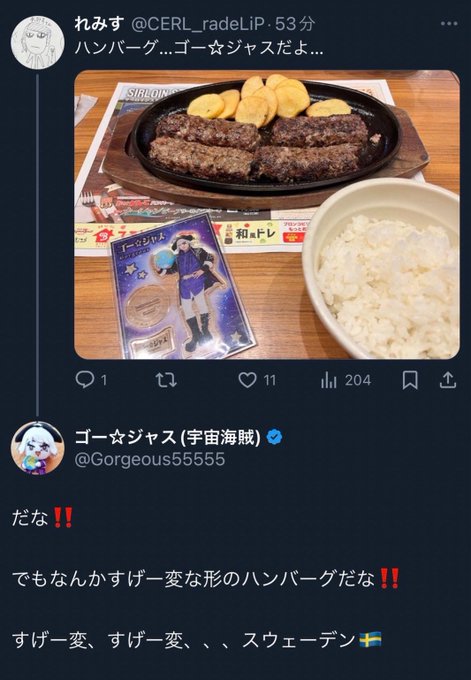Select display name ゴー☆ジャス (宇宙海賊)
471x680 pixels.
167,437
